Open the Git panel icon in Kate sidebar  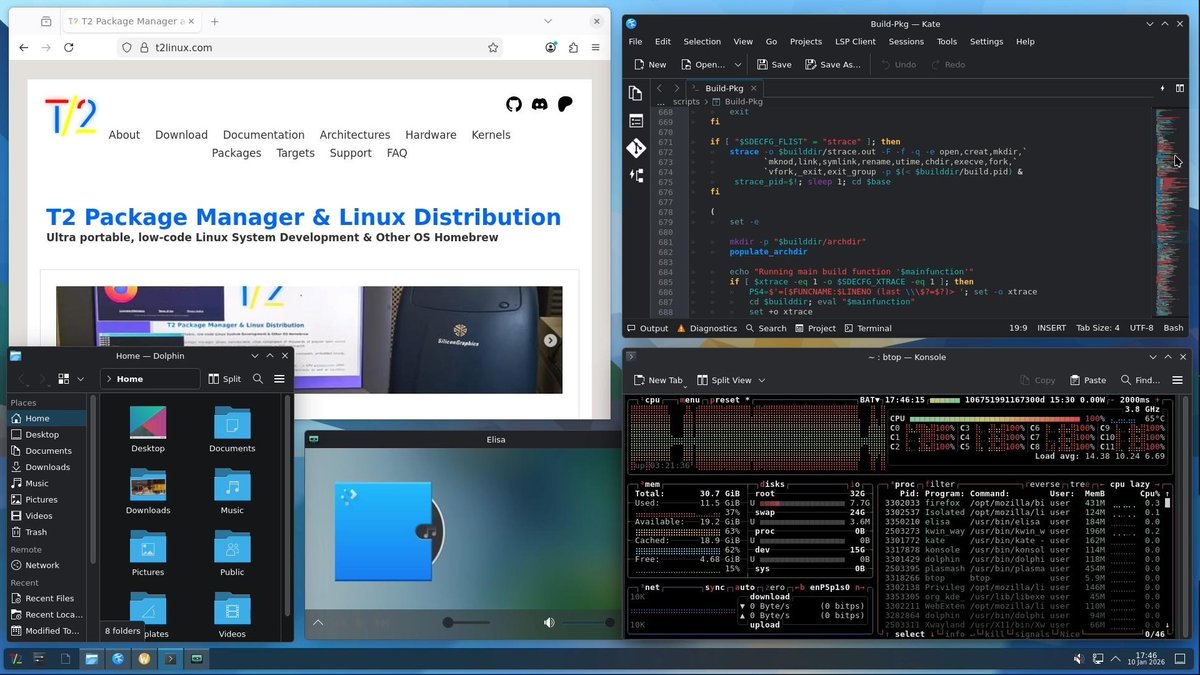[x=636, y=148]
